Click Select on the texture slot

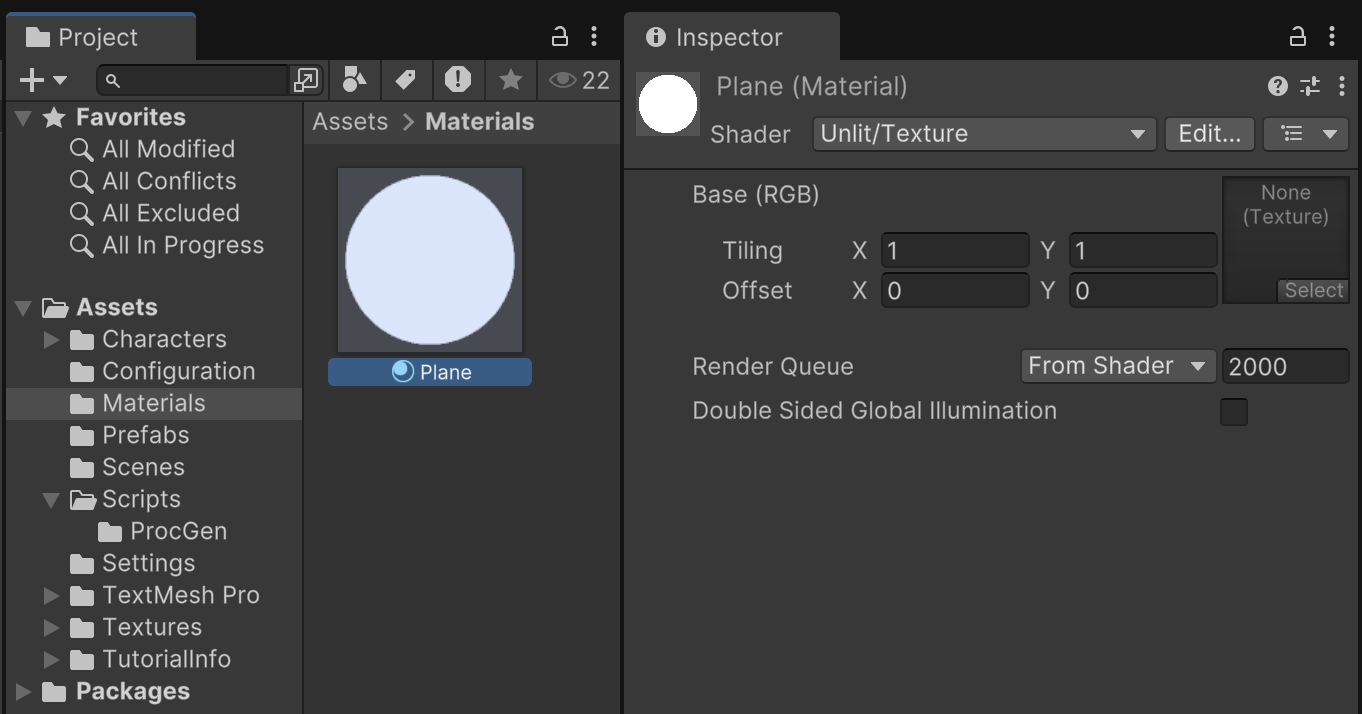[x=1313, y=290]
